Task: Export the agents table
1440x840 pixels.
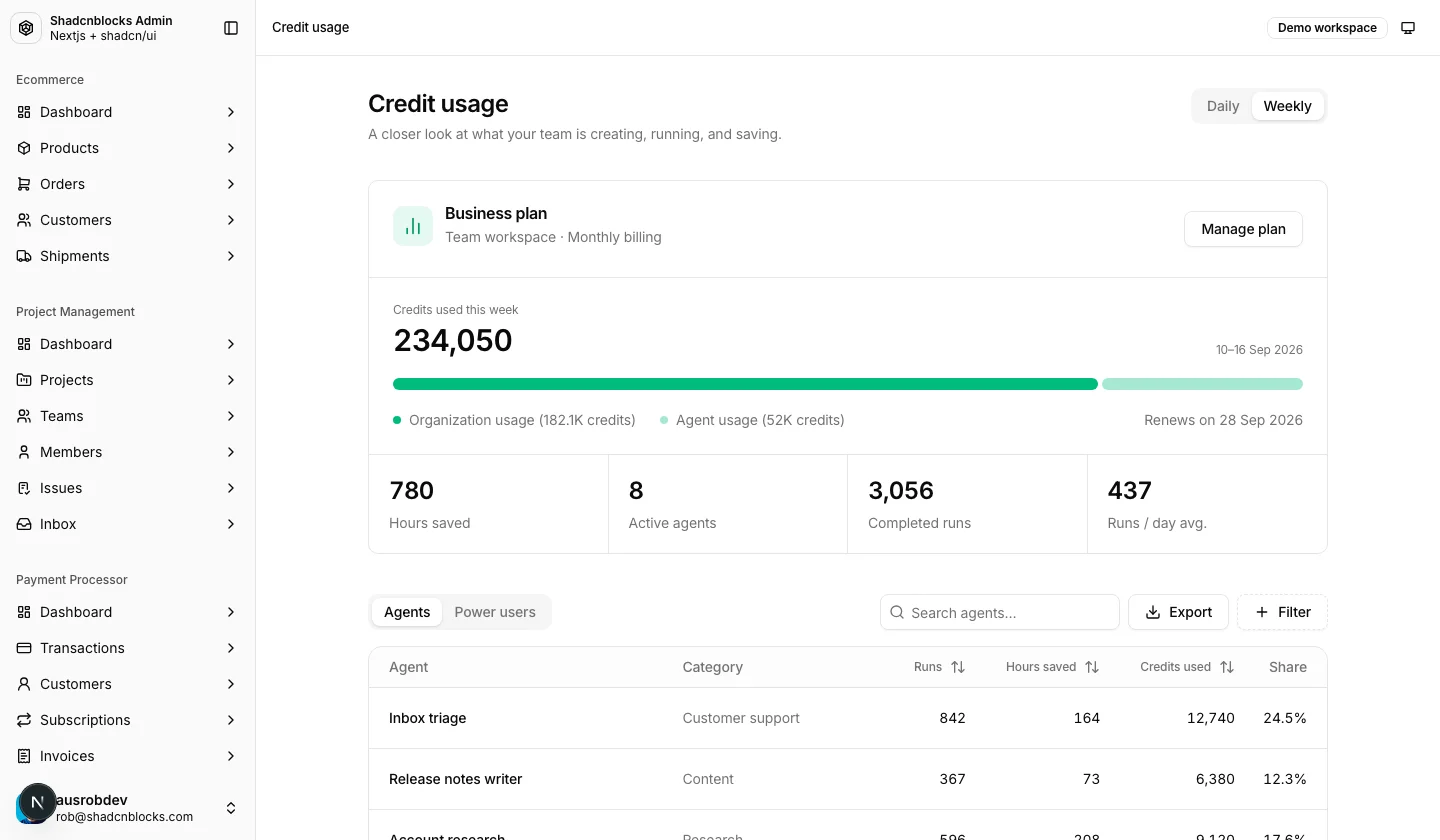Action: [x=1178, y=612]
